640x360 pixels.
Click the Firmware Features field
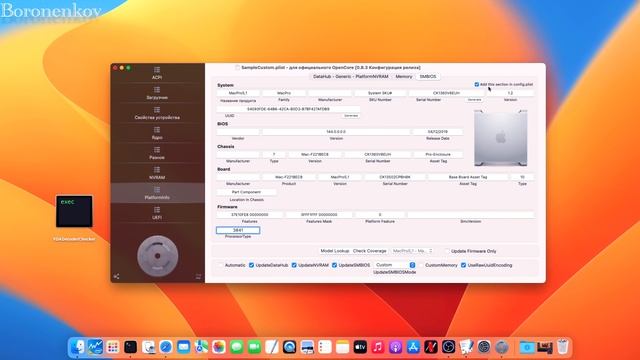click(x=249, y=214)
